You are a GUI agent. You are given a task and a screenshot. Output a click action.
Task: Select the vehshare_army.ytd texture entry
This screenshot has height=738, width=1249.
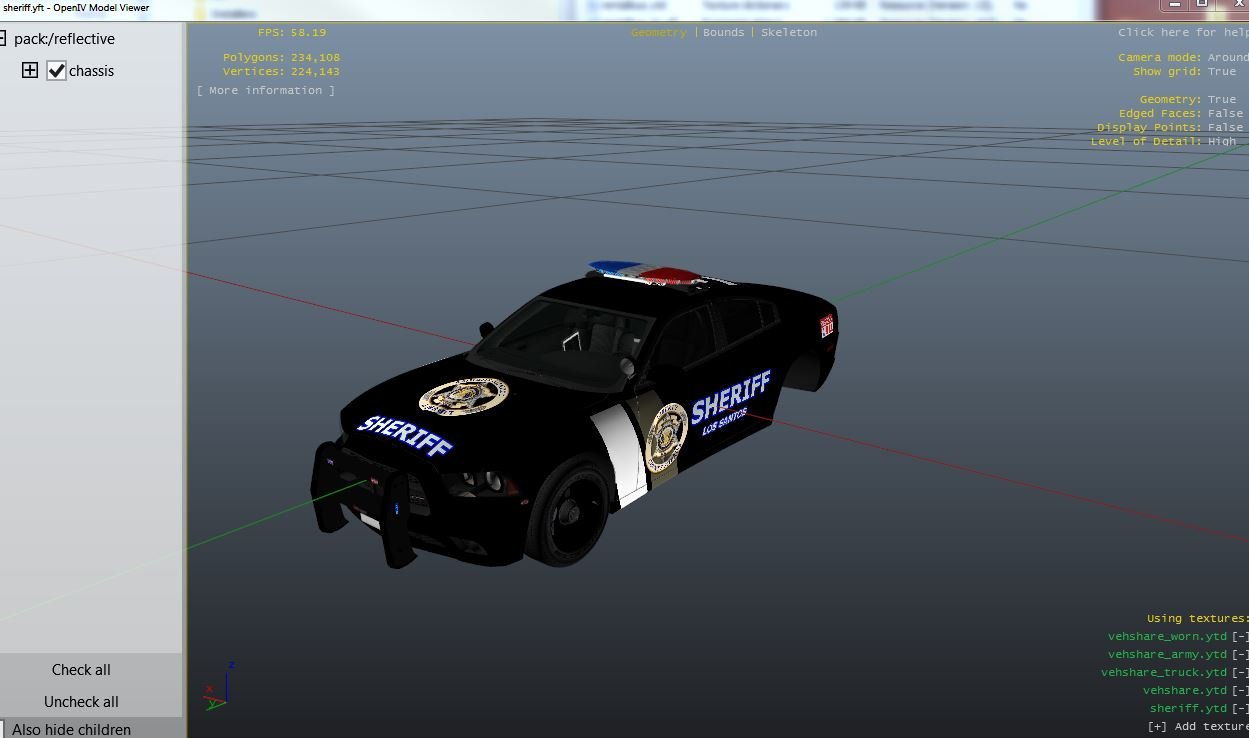pyautogui.click(x=1167, y=654)
